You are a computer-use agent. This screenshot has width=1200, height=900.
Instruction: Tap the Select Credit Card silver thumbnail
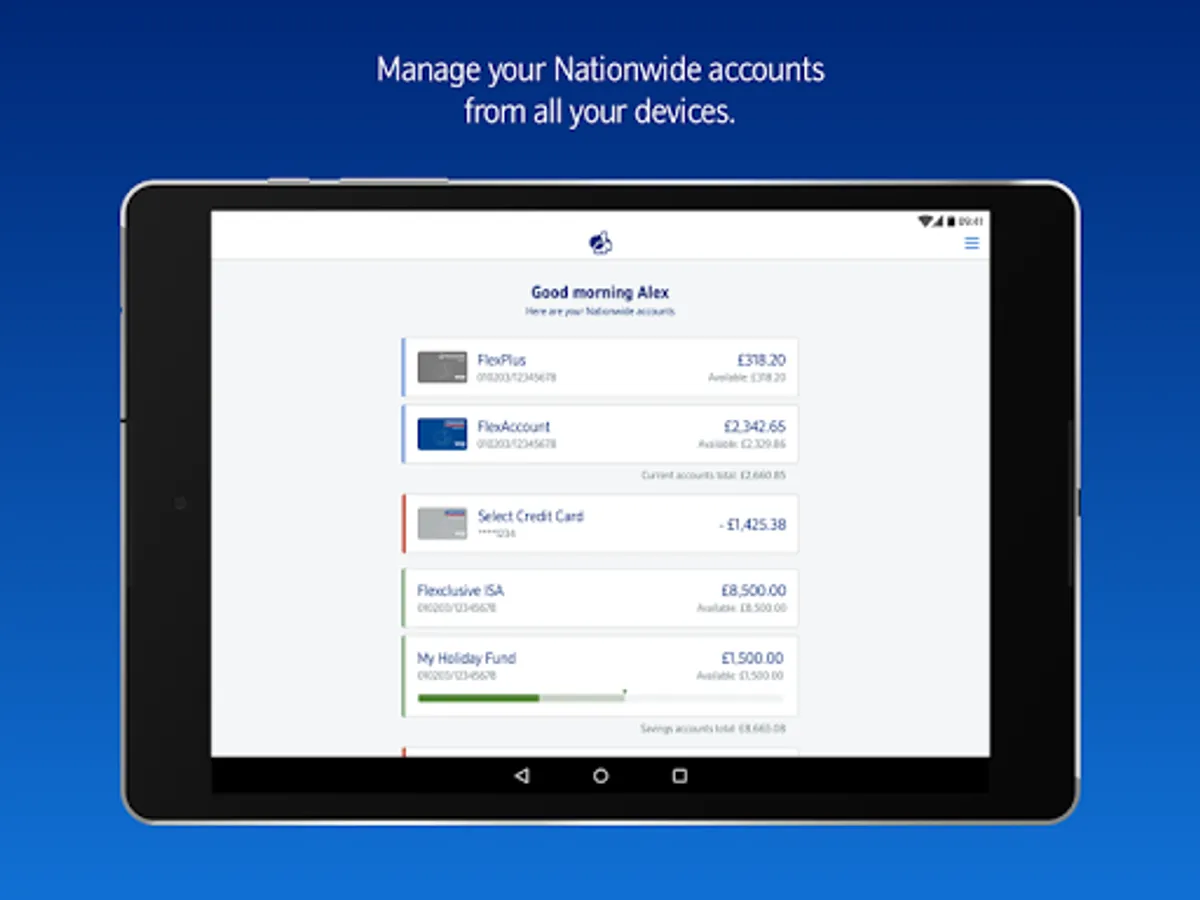(442, 523)
